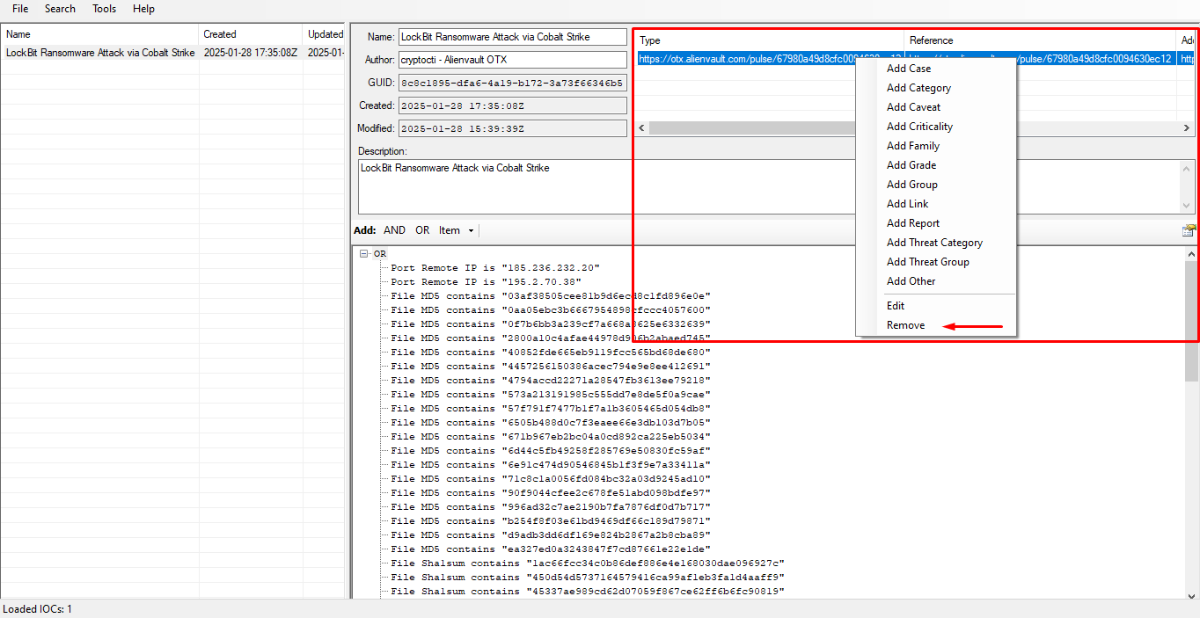1200x618 pixels.
Task: Select File MD5 contains "6d44c5fb49258f285769e50830fc59af"
Action: [x=551, y=450]
